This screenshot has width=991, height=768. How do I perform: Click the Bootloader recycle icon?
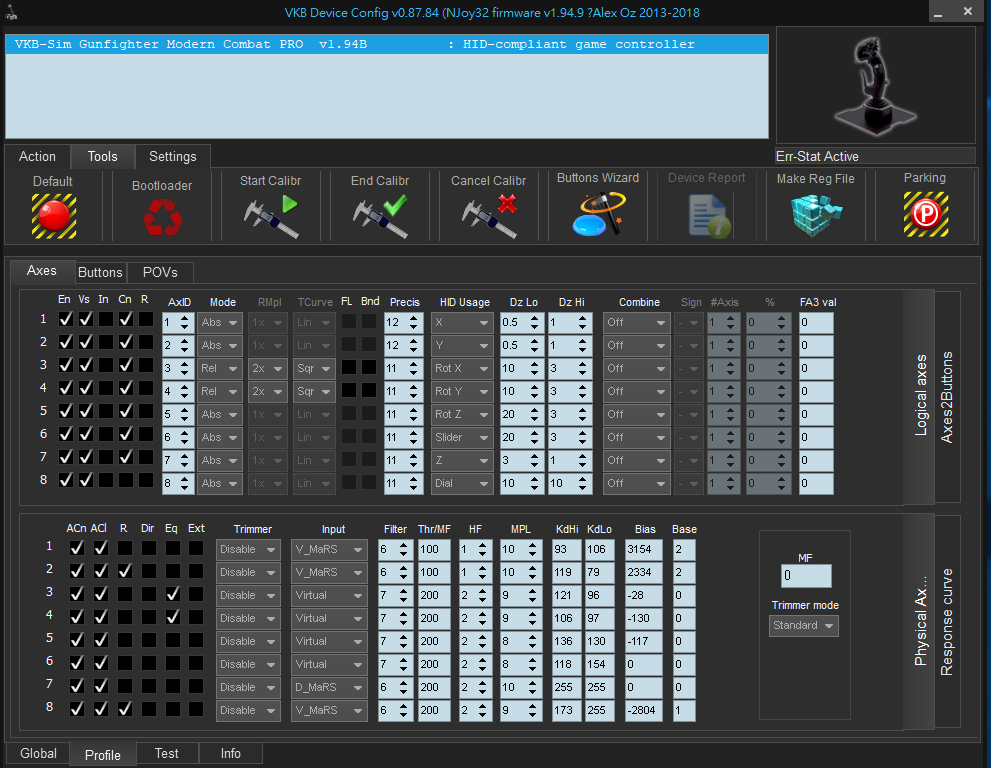tap(162, 216)
